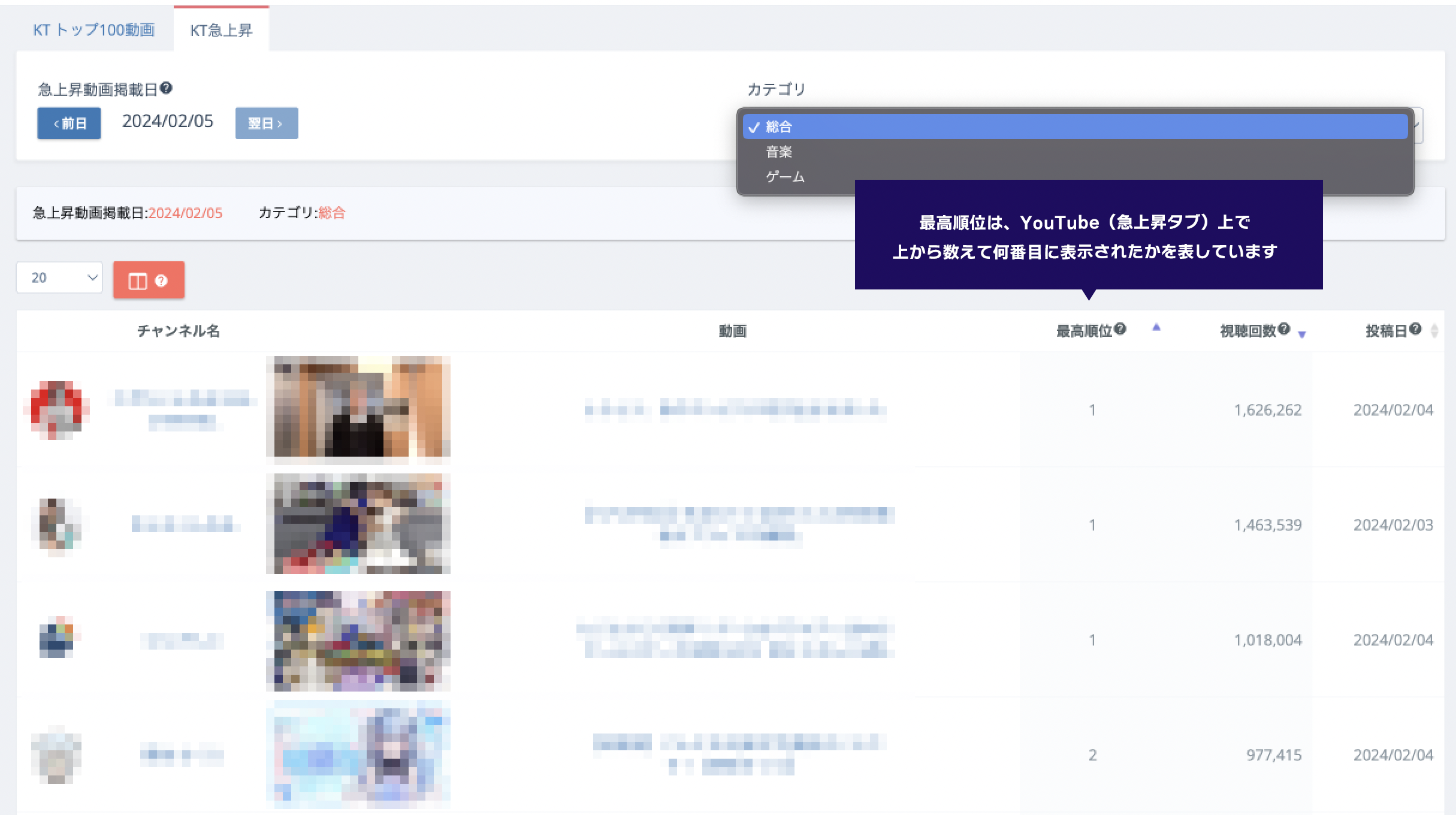Open the 20 rows-per-page dropdown

(59, 277)
